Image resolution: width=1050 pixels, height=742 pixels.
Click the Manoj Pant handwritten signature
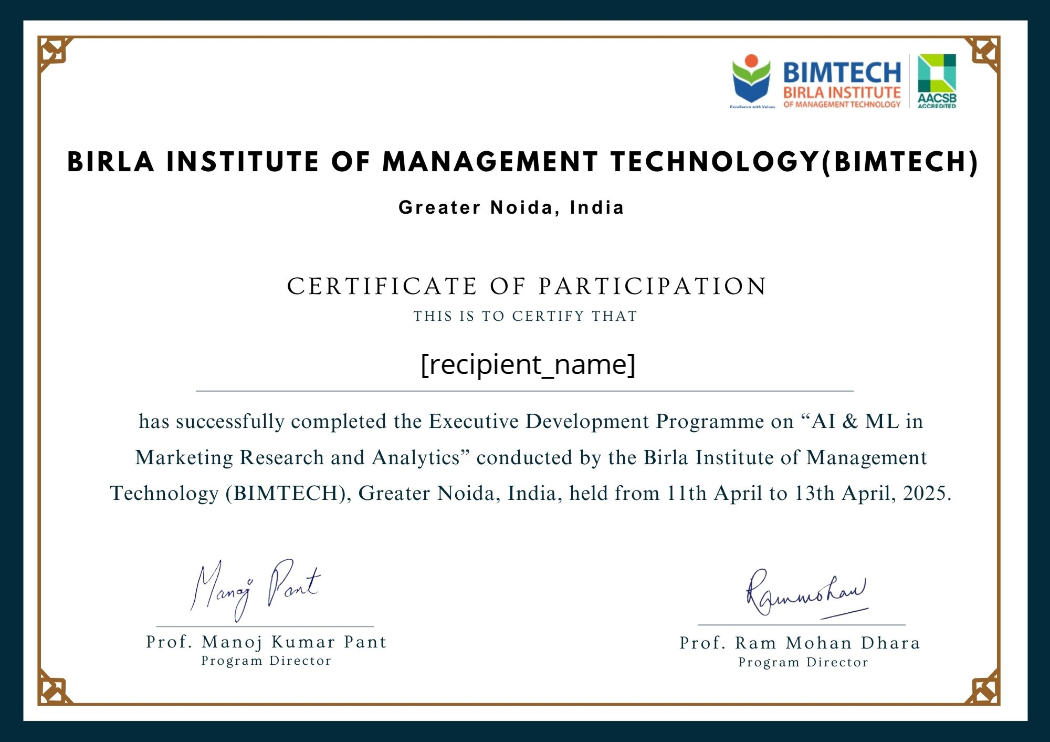(x=256, y=589)
